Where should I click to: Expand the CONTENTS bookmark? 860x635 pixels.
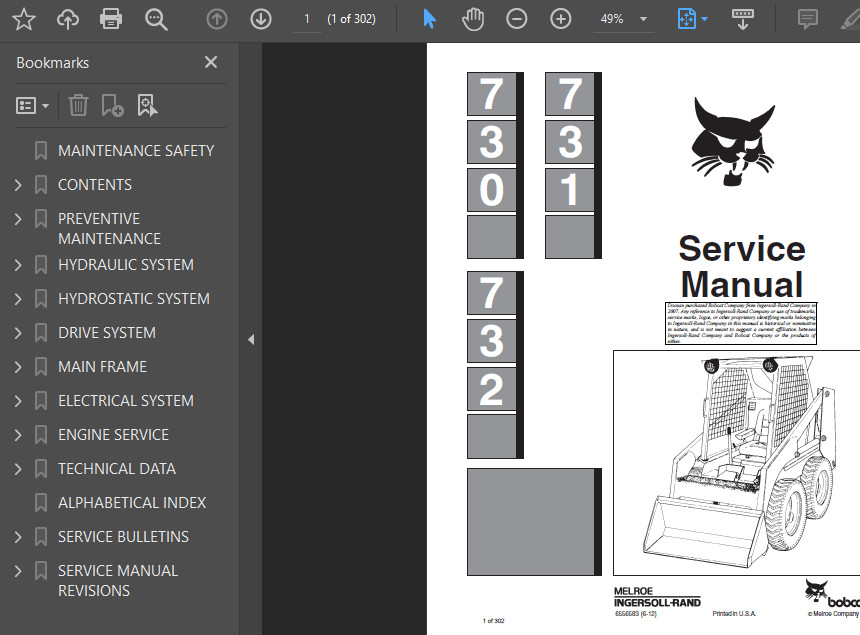click(18, 185)
